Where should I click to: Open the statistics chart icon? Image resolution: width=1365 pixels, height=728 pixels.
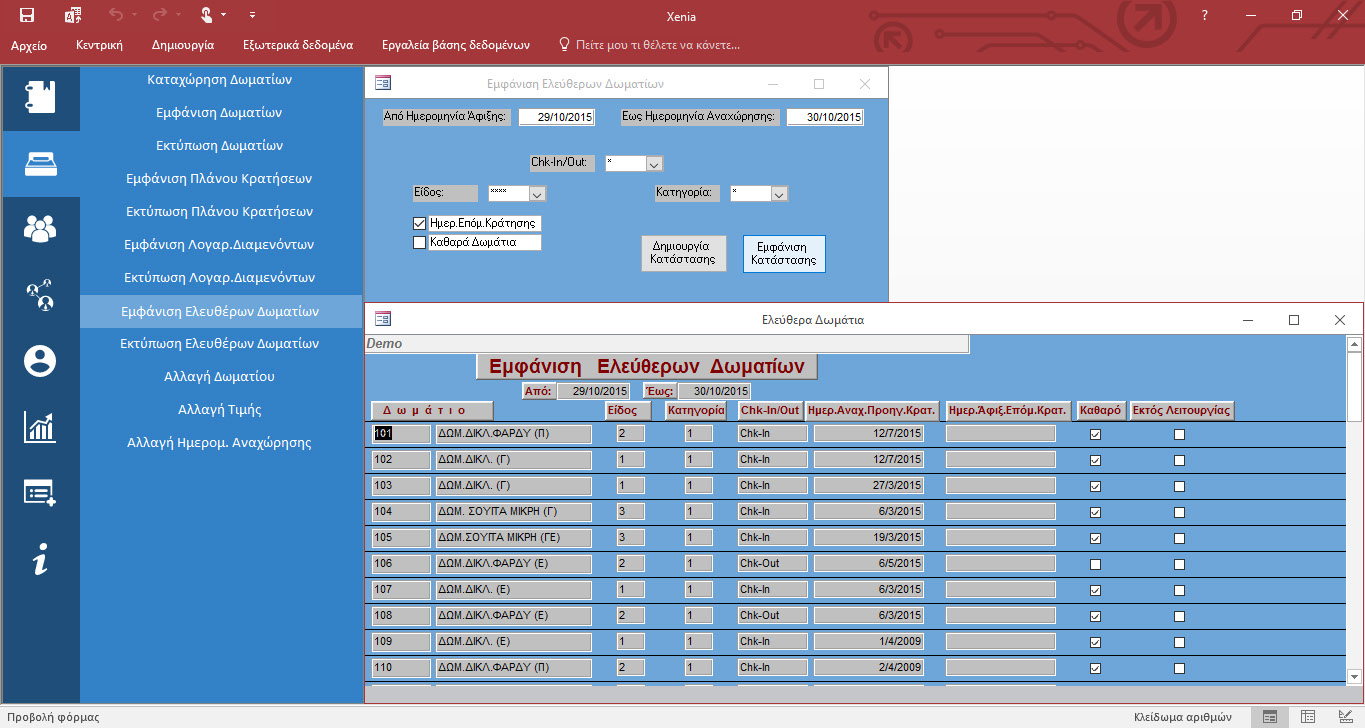(x=41, y=426)
